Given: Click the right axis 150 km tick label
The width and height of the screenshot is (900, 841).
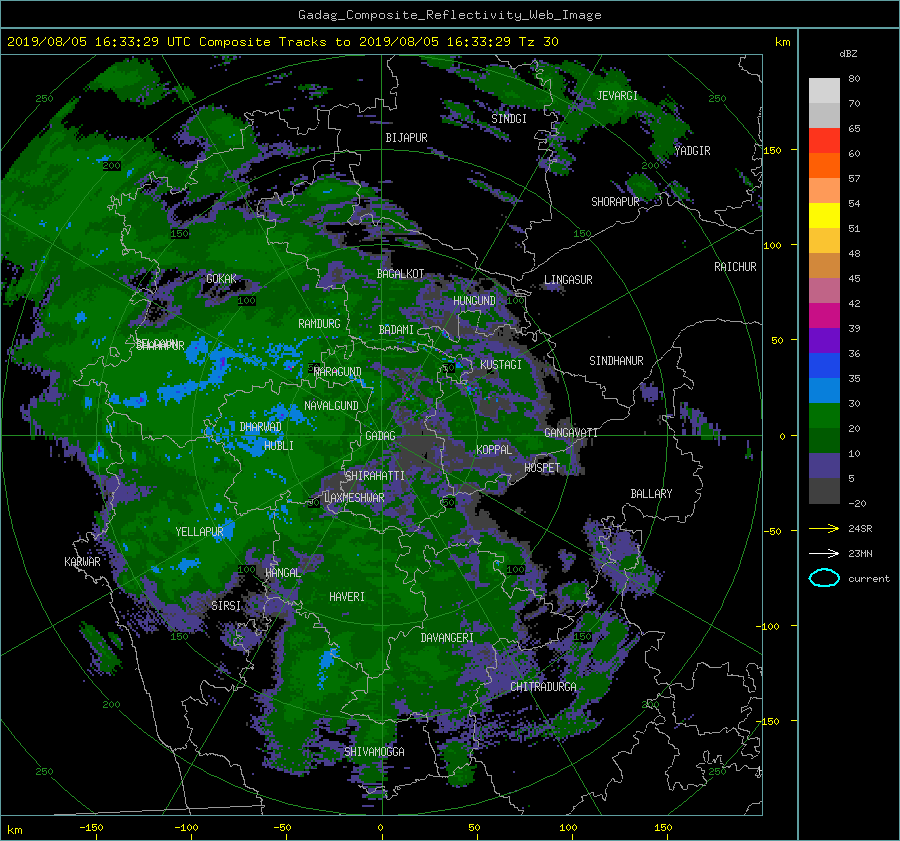Looking at the screenshot, I should 772,150.
